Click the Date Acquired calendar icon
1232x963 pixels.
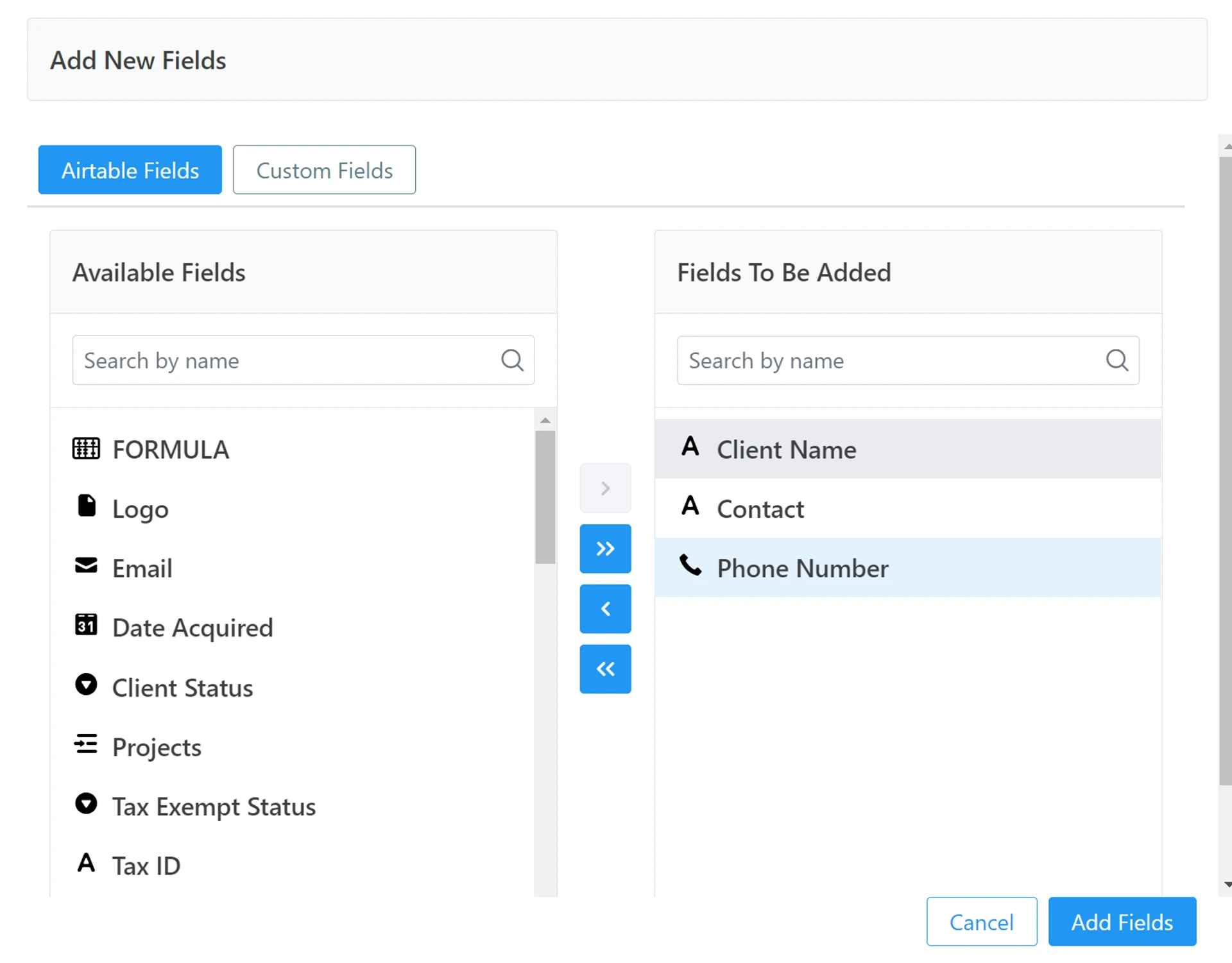(x=86, y=624)
